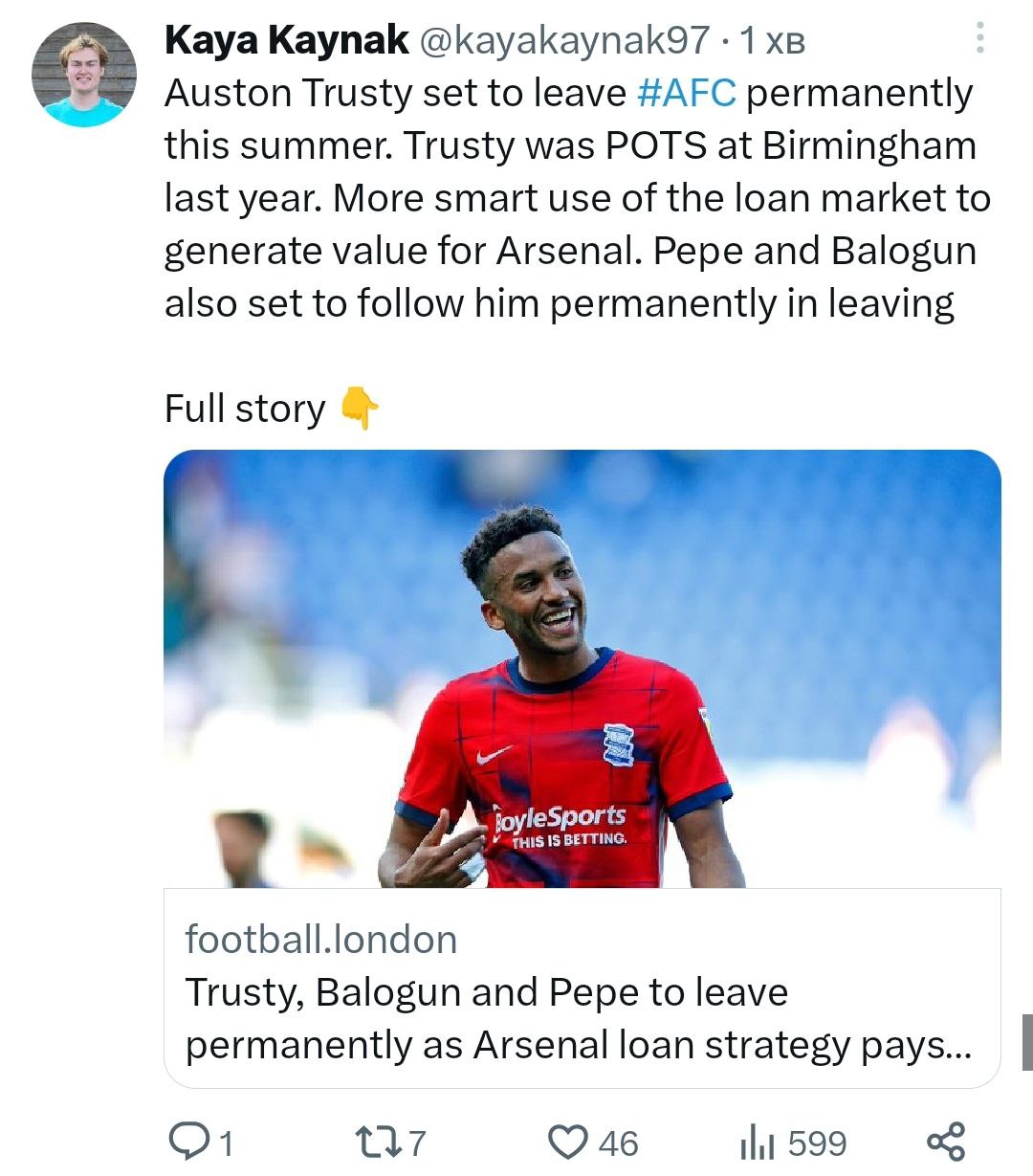Open the @kayakaynak97 handle
This screenshot has height=1176, width=1033.
tap(564, 40)
